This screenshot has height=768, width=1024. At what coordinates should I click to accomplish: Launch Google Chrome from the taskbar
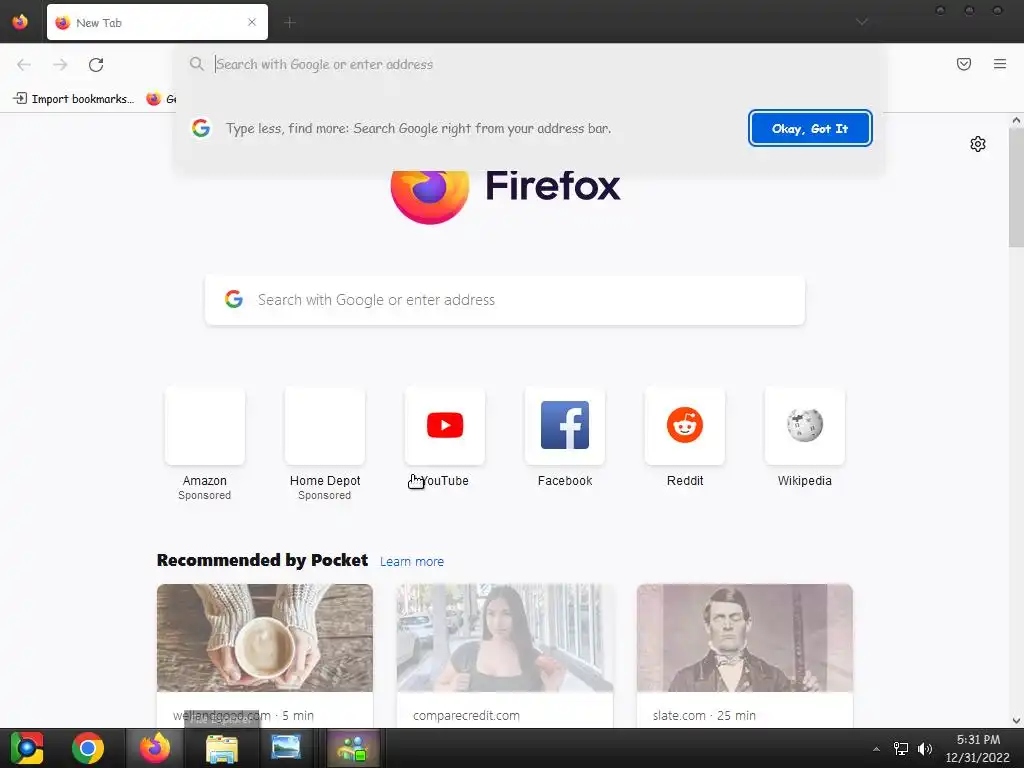pyautogui.click(x=88, y=748)
